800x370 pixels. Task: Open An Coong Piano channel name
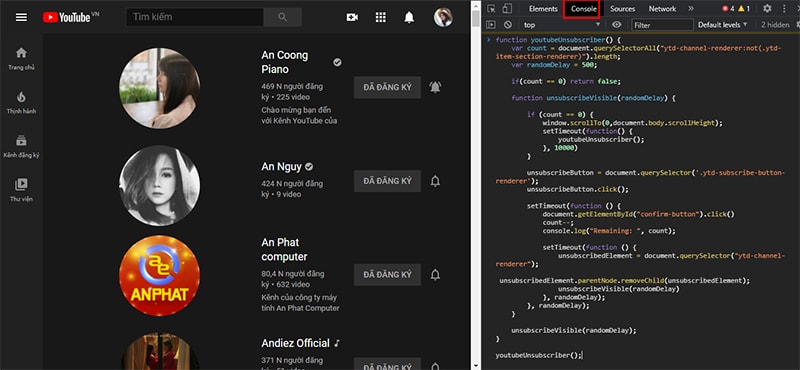[x=285, y=62]
